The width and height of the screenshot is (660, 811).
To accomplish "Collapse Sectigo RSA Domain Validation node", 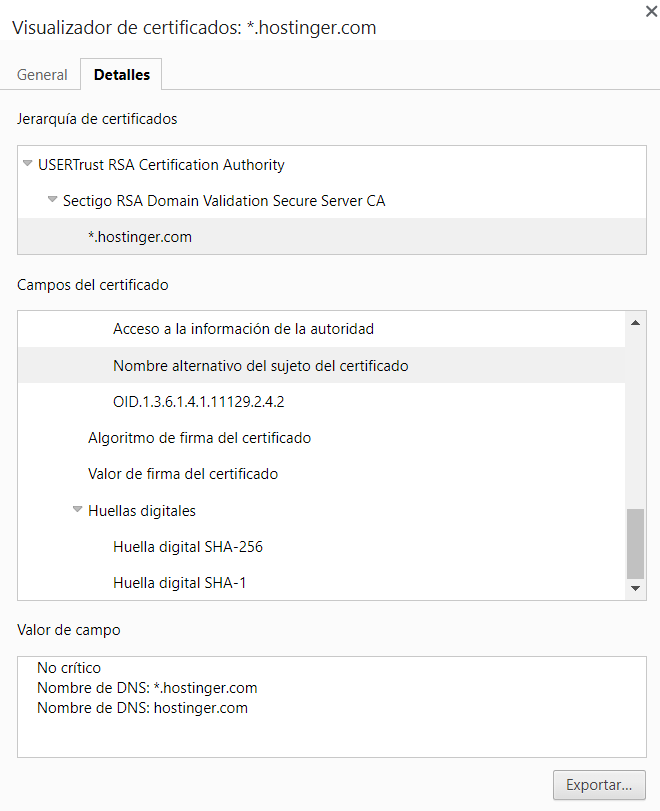I will [52, 201].
